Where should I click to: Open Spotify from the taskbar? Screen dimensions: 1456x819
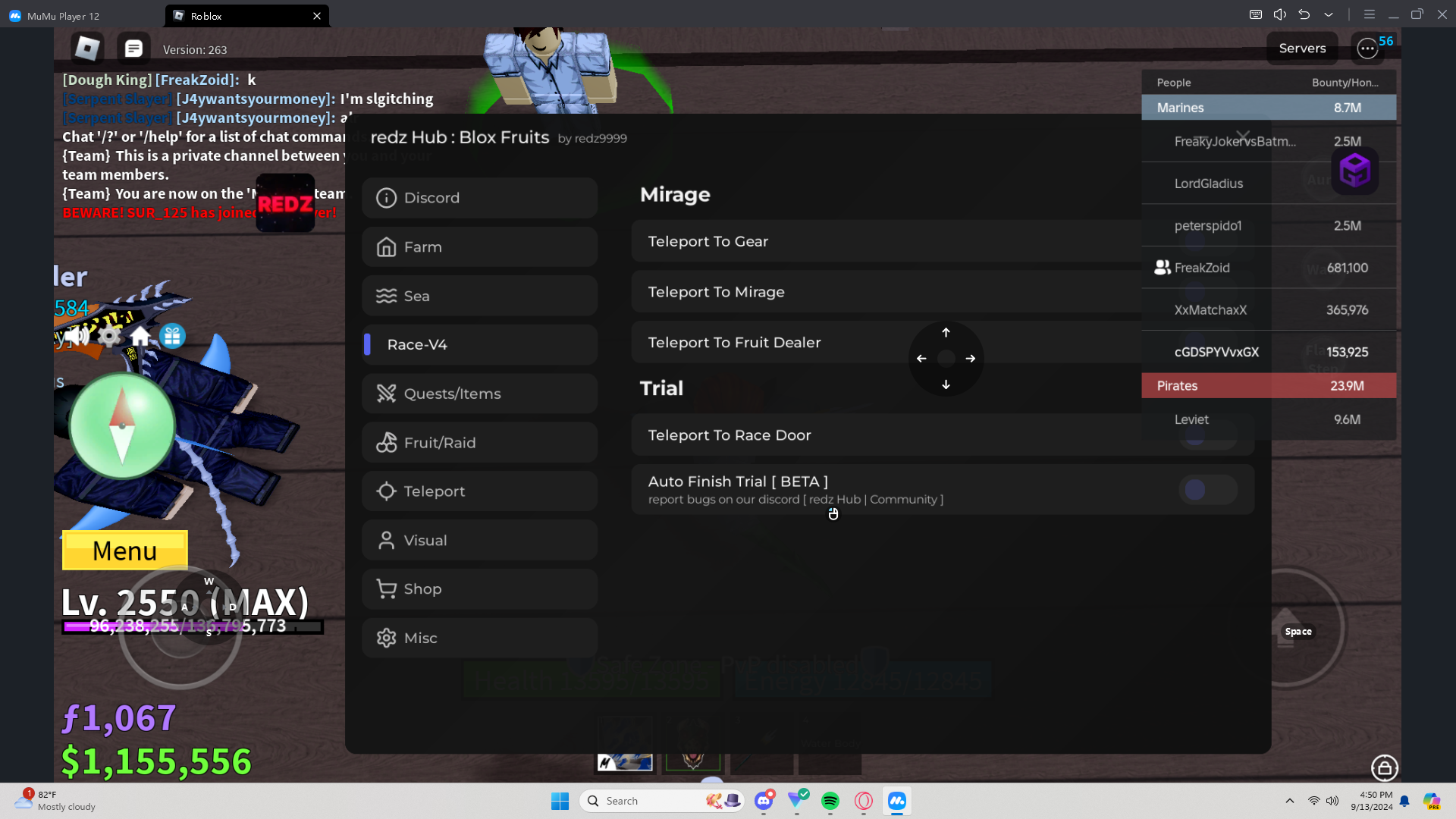click(x=830, y=801)
